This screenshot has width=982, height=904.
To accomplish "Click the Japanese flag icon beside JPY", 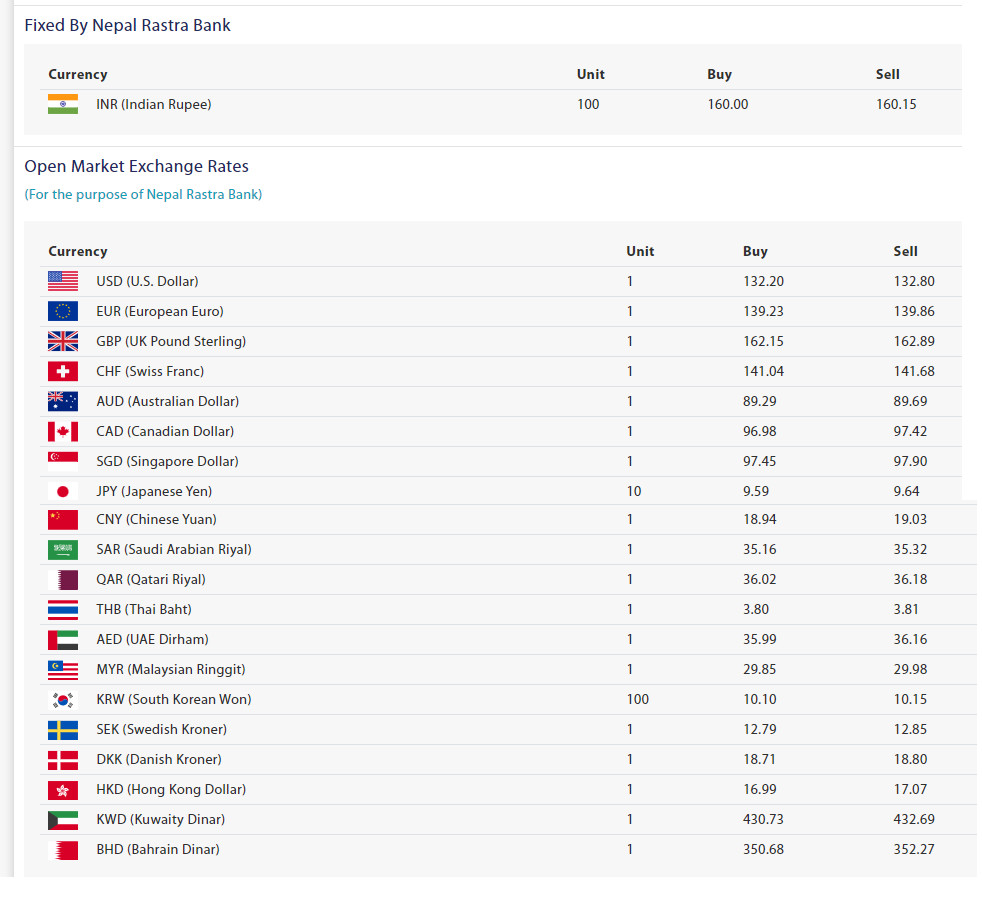I will coord(63,492).
